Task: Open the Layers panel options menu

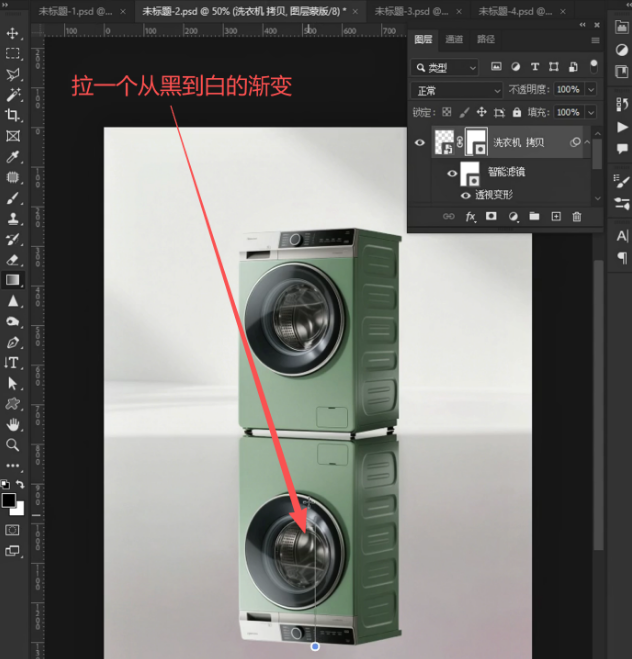Action: 595,40
